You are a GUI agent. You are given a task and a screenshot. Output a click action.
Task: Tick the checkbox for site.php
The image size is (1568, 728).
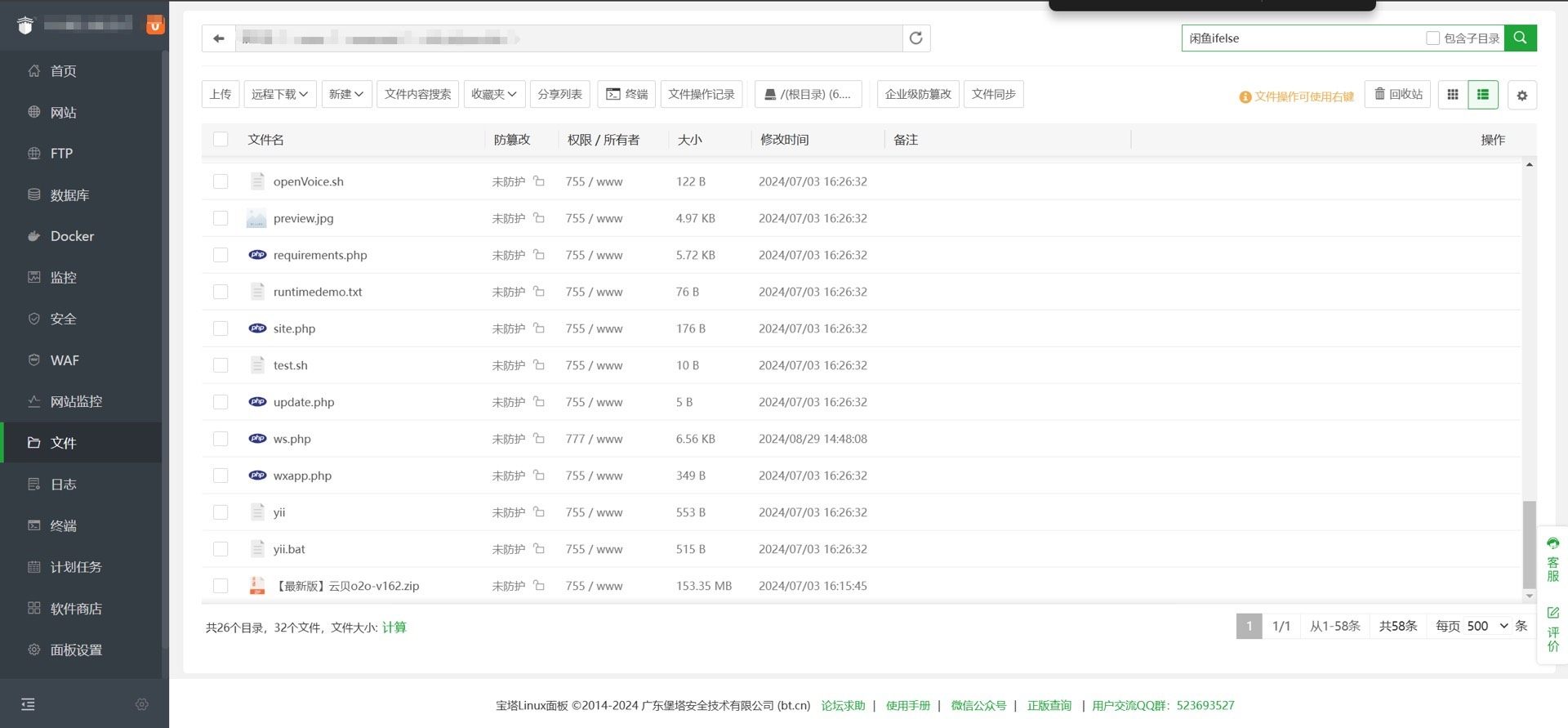coord(220,328)
